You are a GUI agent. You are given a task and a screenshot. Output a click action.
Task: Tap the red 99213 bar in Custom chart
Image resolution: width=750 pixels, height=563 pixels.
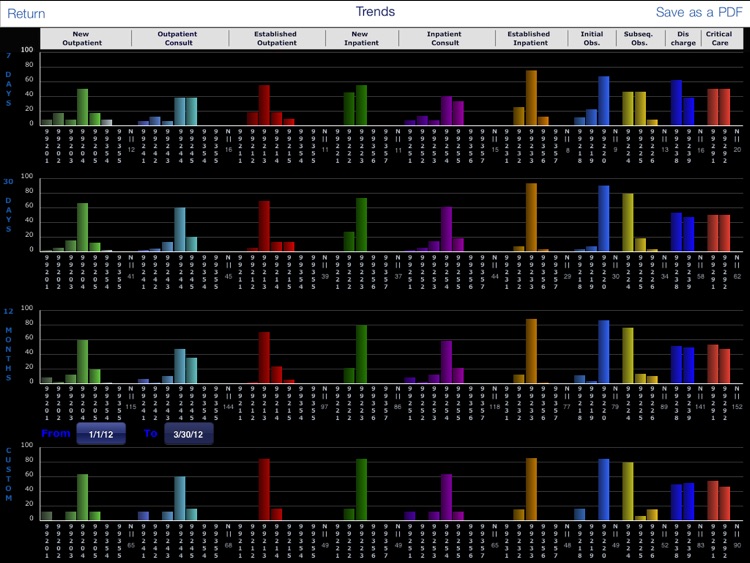click(265, 490)
